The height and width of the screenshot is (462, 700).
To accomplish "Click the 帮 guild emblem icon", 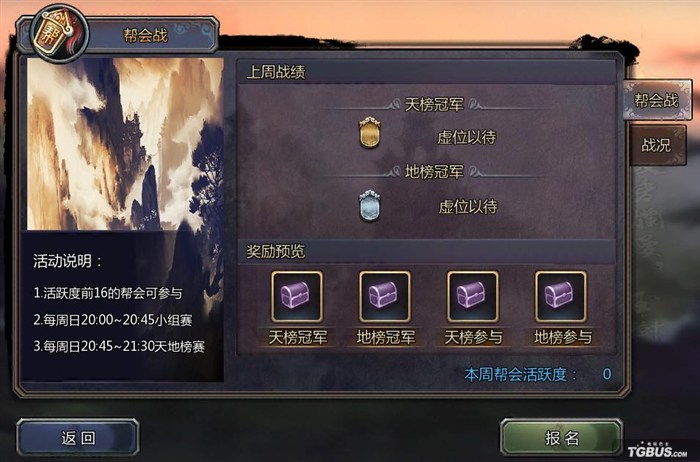I will coord(58,34).
